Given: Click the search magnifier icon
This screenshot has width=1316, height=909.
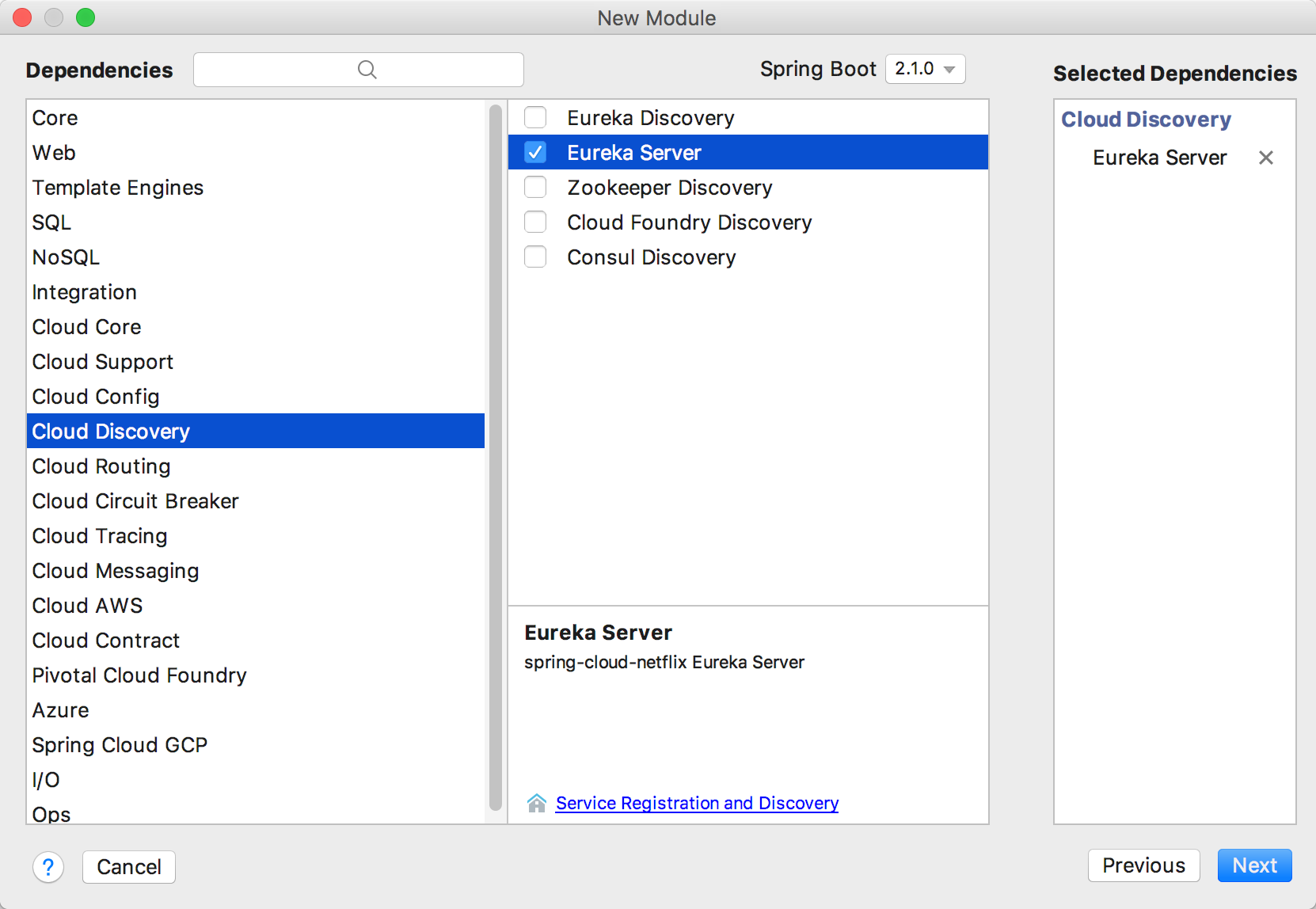Looking at the screenshot, I should tap(367, 70).
